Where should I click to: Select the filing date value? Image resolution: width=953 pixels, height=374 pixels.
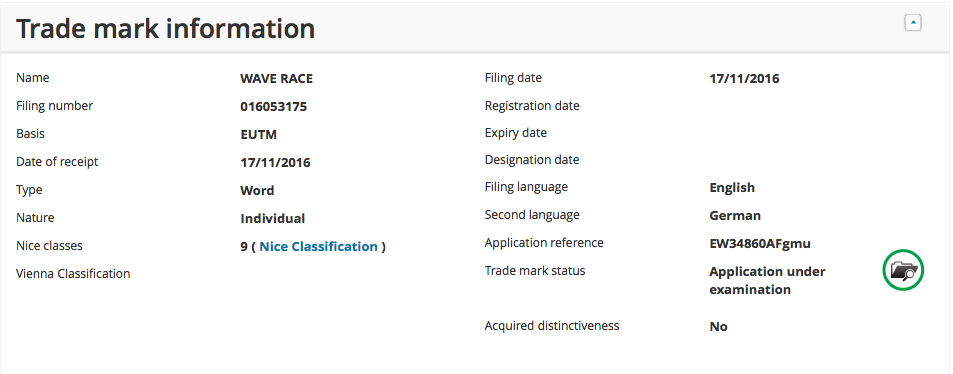(745, 79)
